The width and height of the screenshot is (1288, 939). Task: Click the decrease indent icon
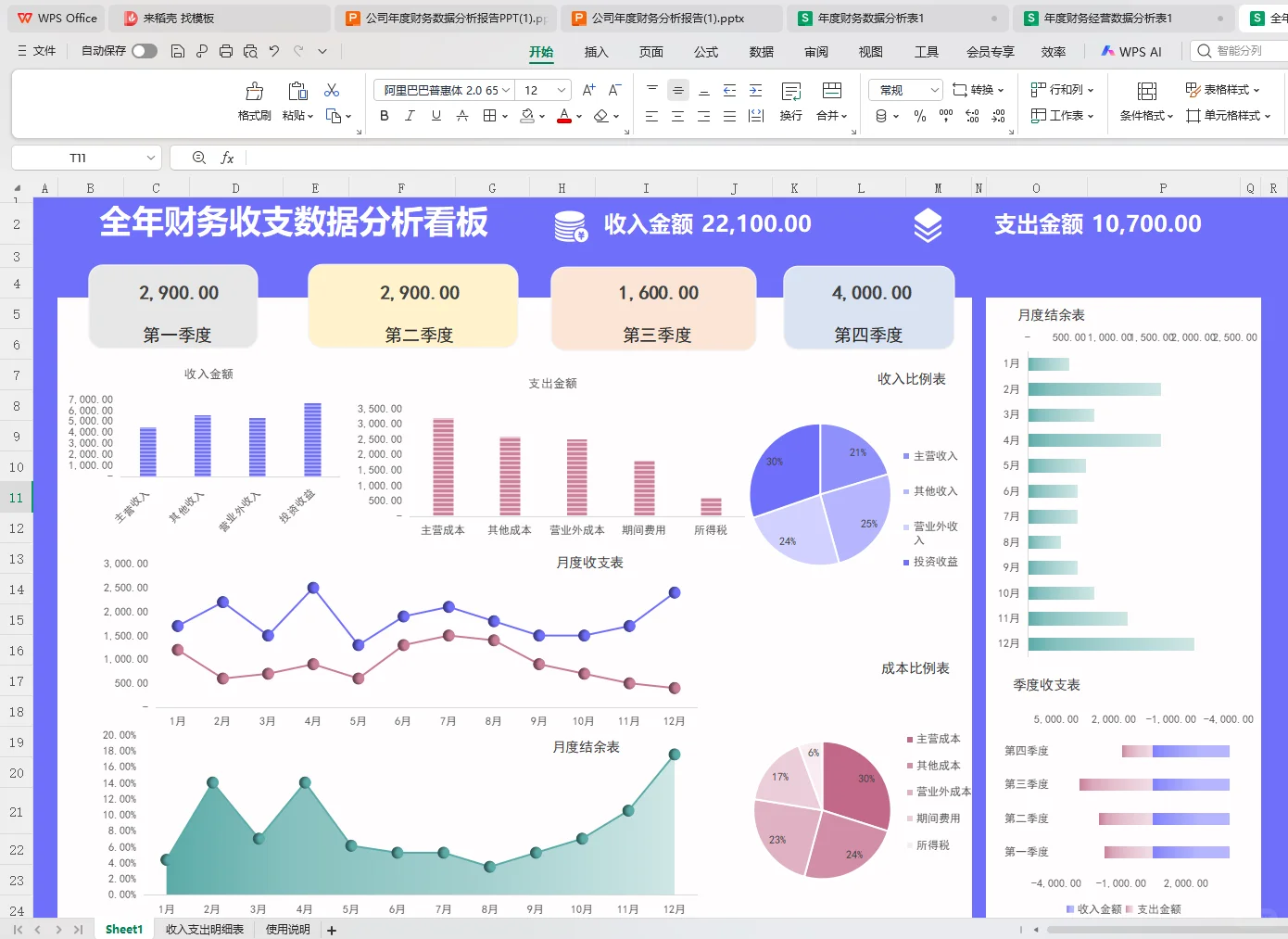(x=730, y=90)
